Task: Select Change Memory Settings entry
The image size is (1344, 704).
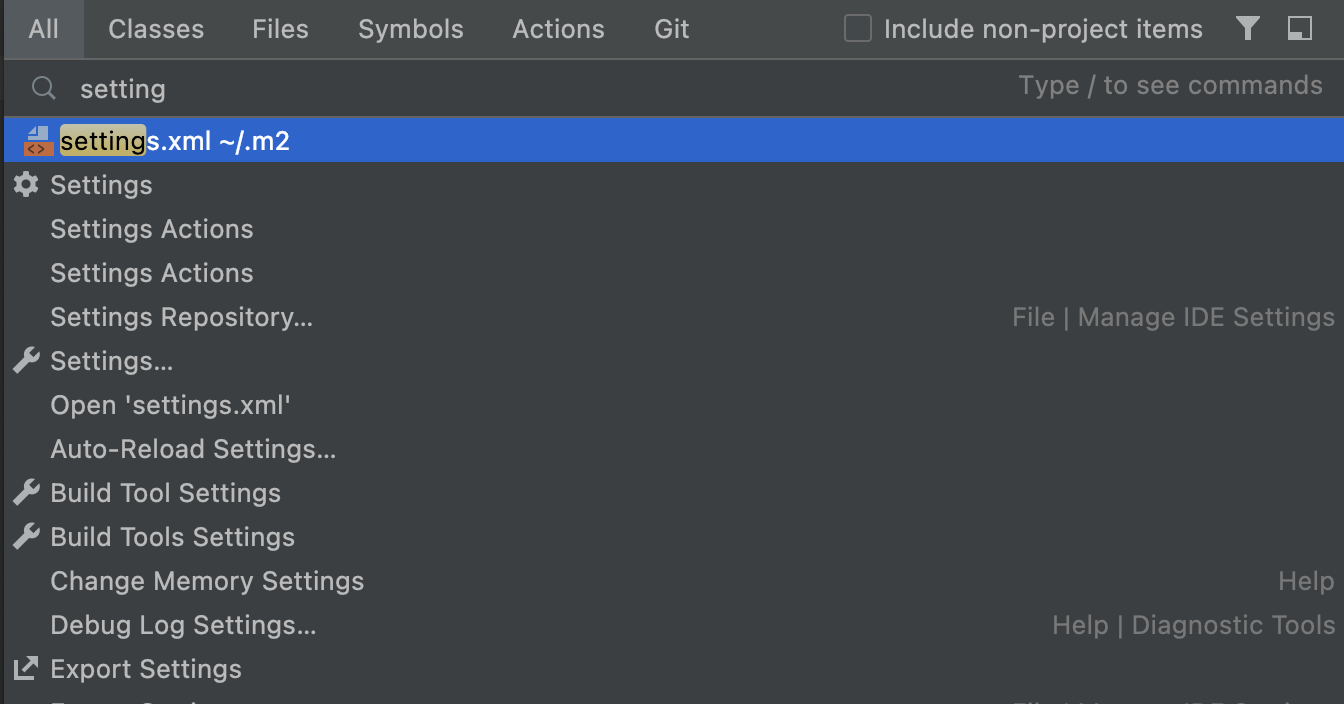Action: 207,581
